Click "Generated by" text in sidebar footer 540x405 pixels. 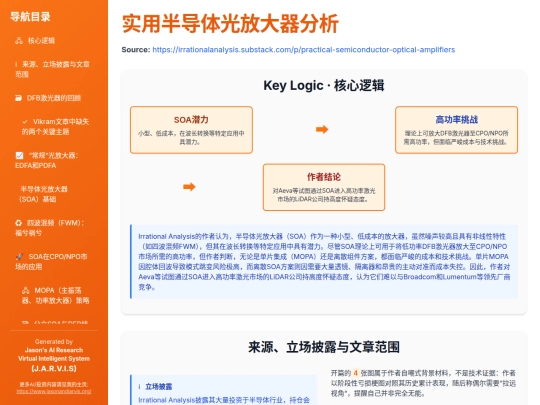54,342
